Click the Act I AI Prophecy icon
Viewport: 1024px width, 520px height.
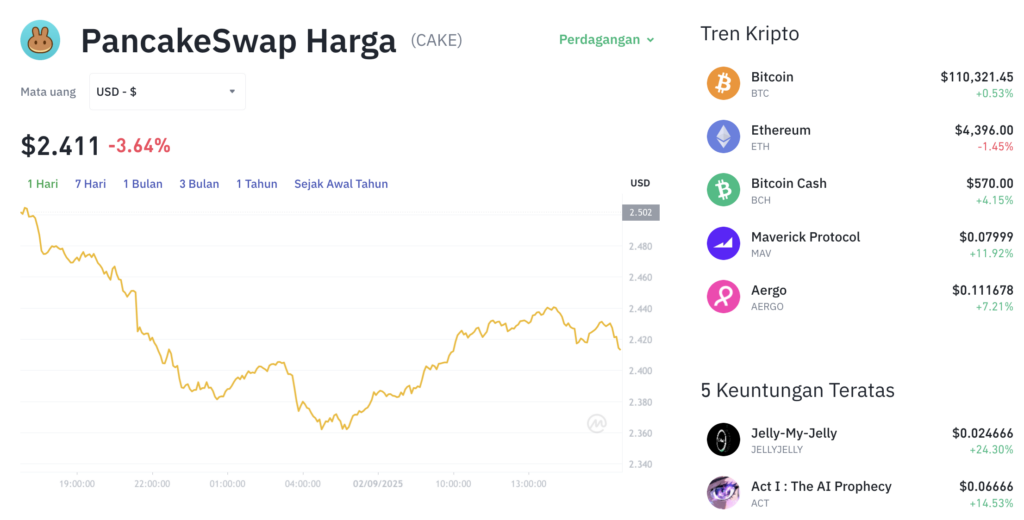coord(723,493)
